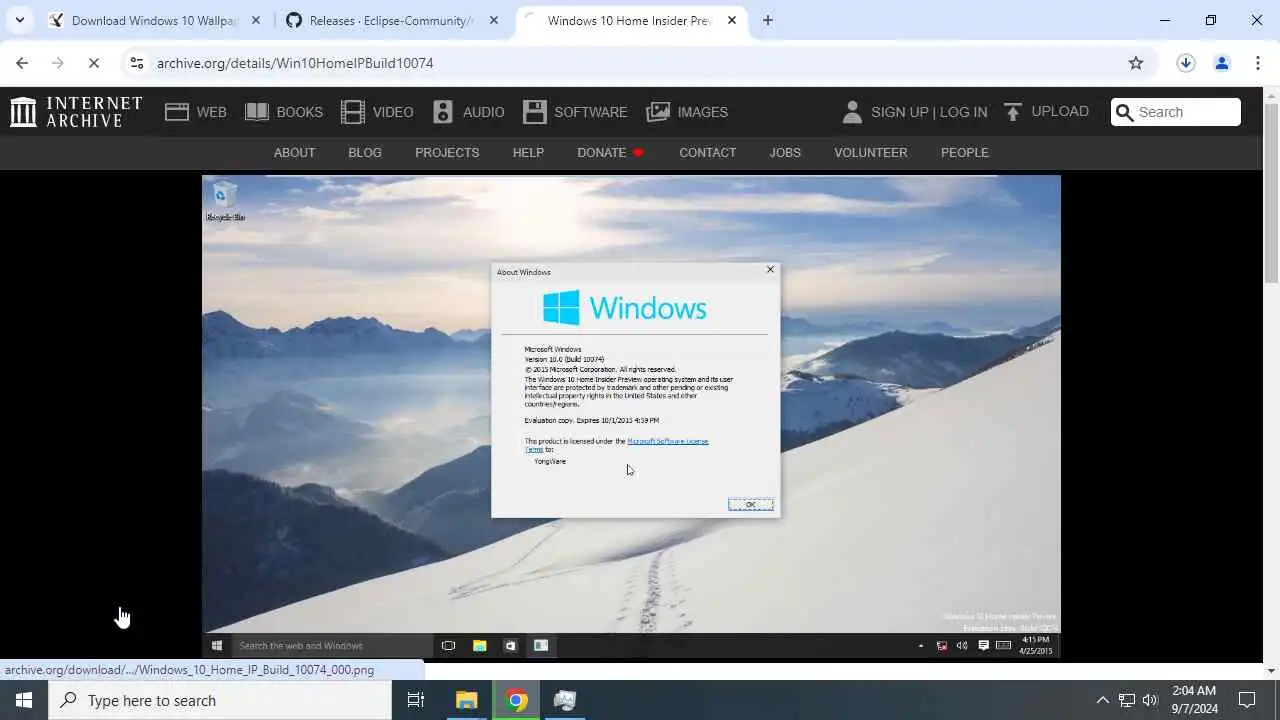The width and height of the screenshot is (1280, 720).
Task: Open the taskbar app right of Chrome
Action: coord(565,700)
